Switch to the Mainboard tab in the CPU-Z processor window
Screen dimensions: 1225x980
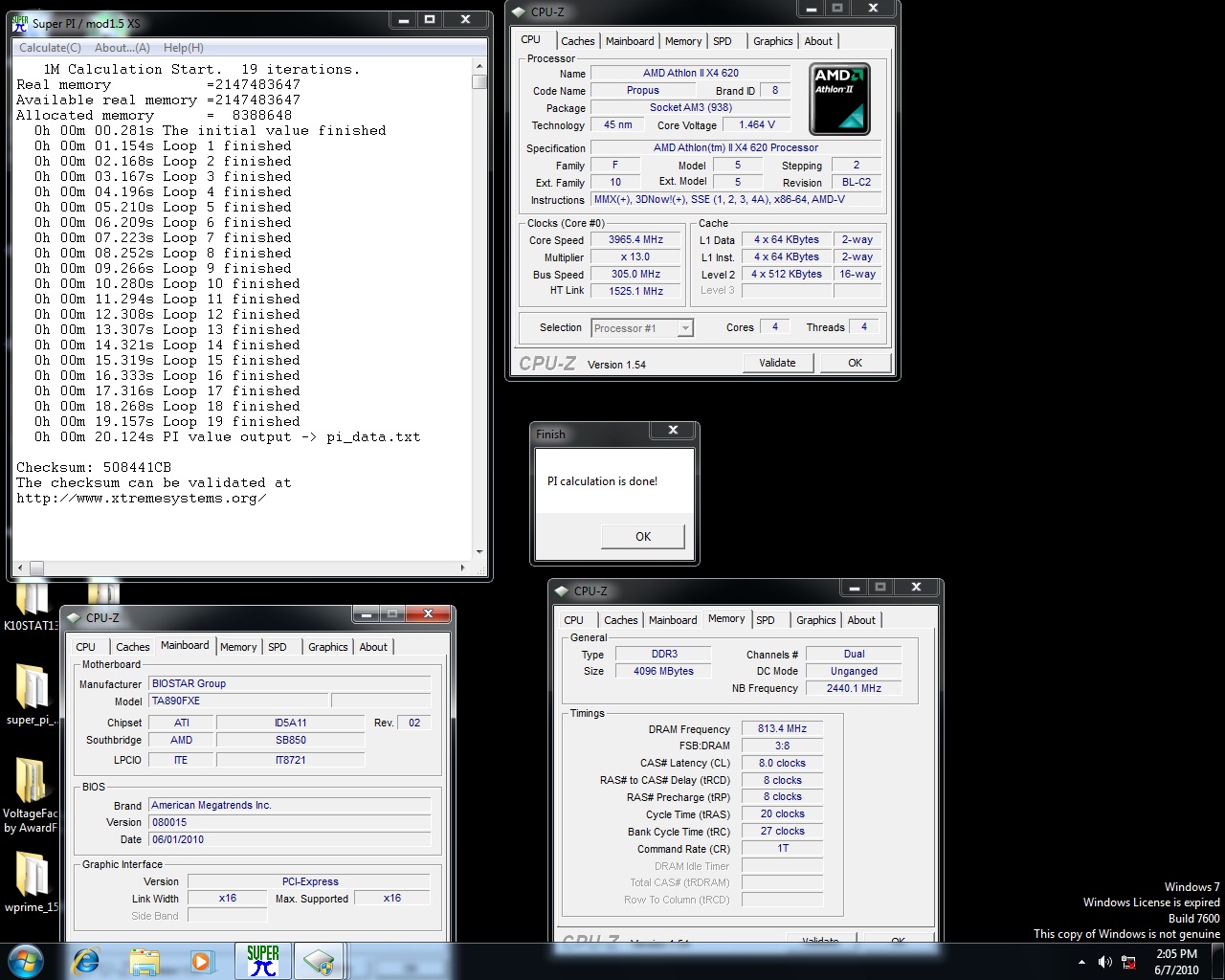tap(630, 41)
